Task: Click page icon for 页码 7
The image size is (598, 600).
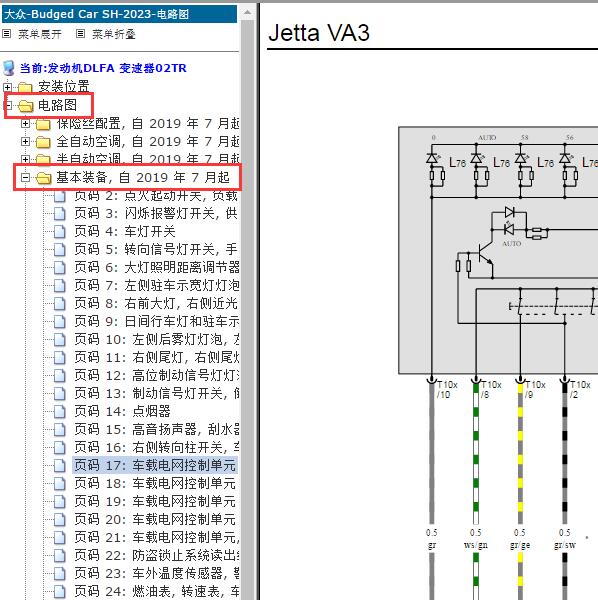Action: pyautogui.click(x=59, y=285)
